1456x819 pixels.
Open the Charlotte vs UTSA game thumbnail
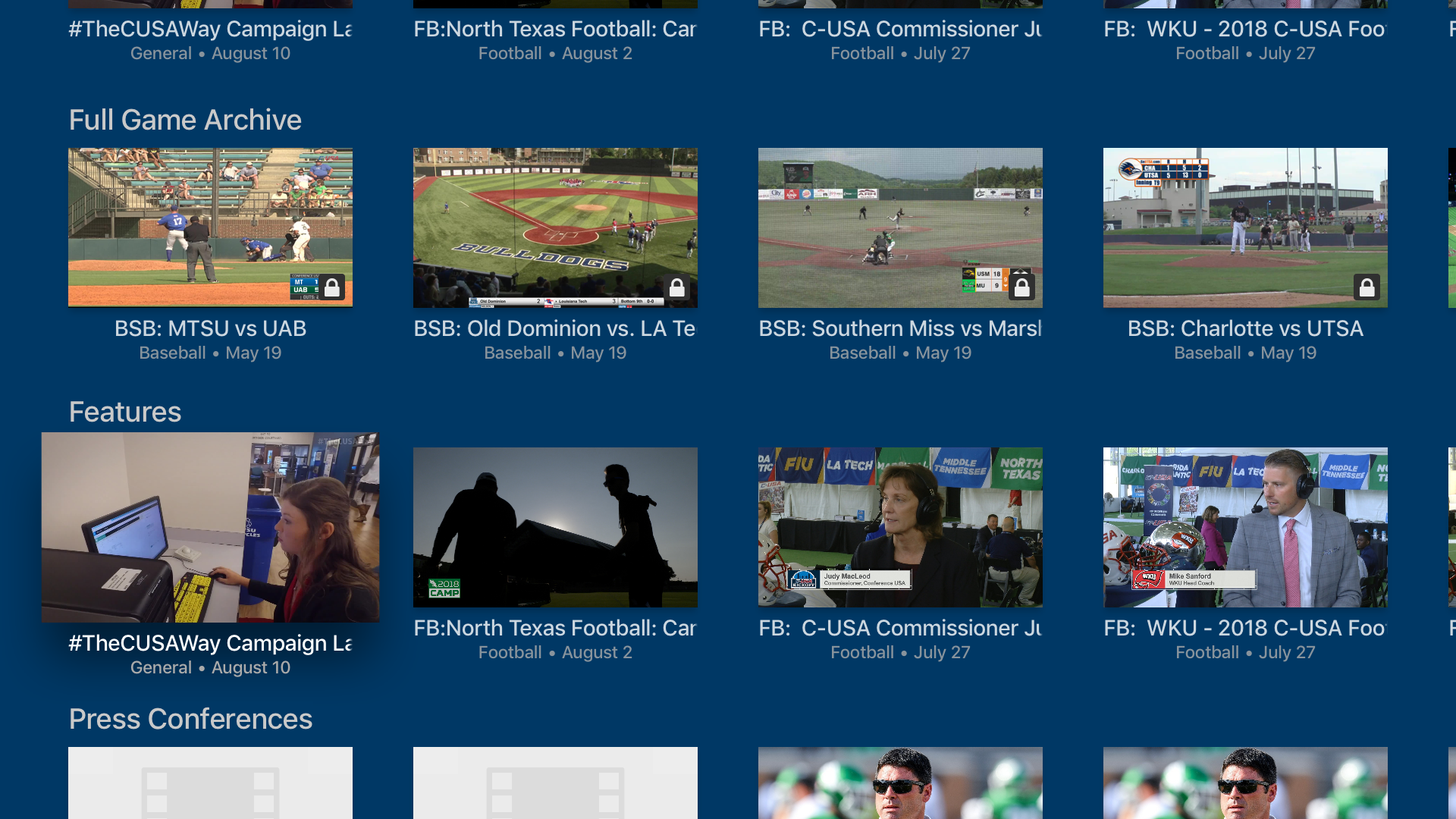[x=1245, y=227]
